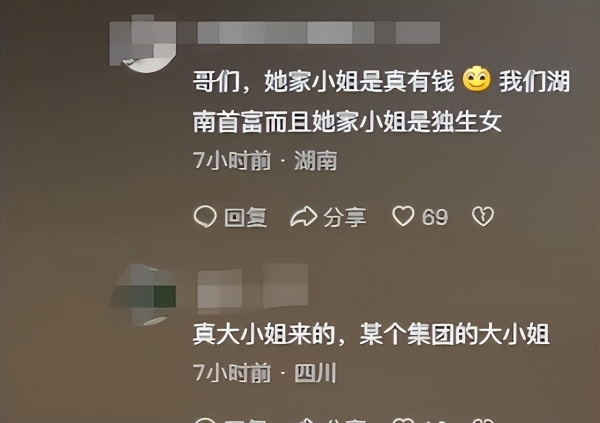Click the "7小时前" timestamp beside 湖南
The image size is (600, 423).
click(x=232, y=160)
